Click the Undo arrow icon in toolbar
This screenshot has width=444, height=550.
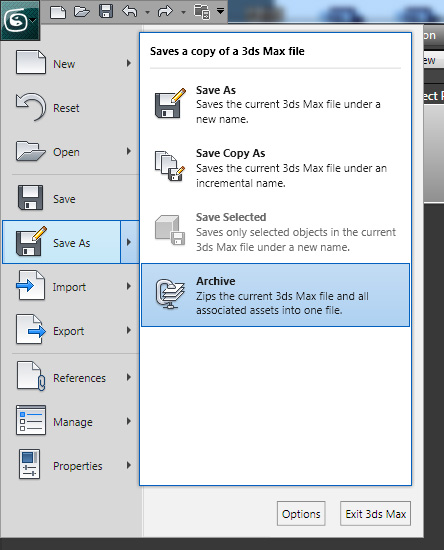(x=129, y=11)
